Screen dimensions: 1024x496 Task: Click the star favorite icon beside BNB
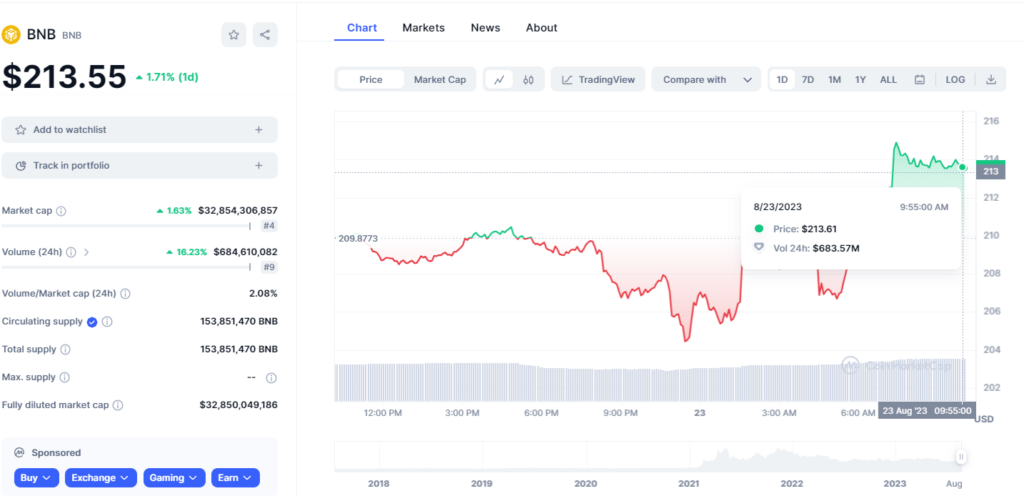(233, 35)
